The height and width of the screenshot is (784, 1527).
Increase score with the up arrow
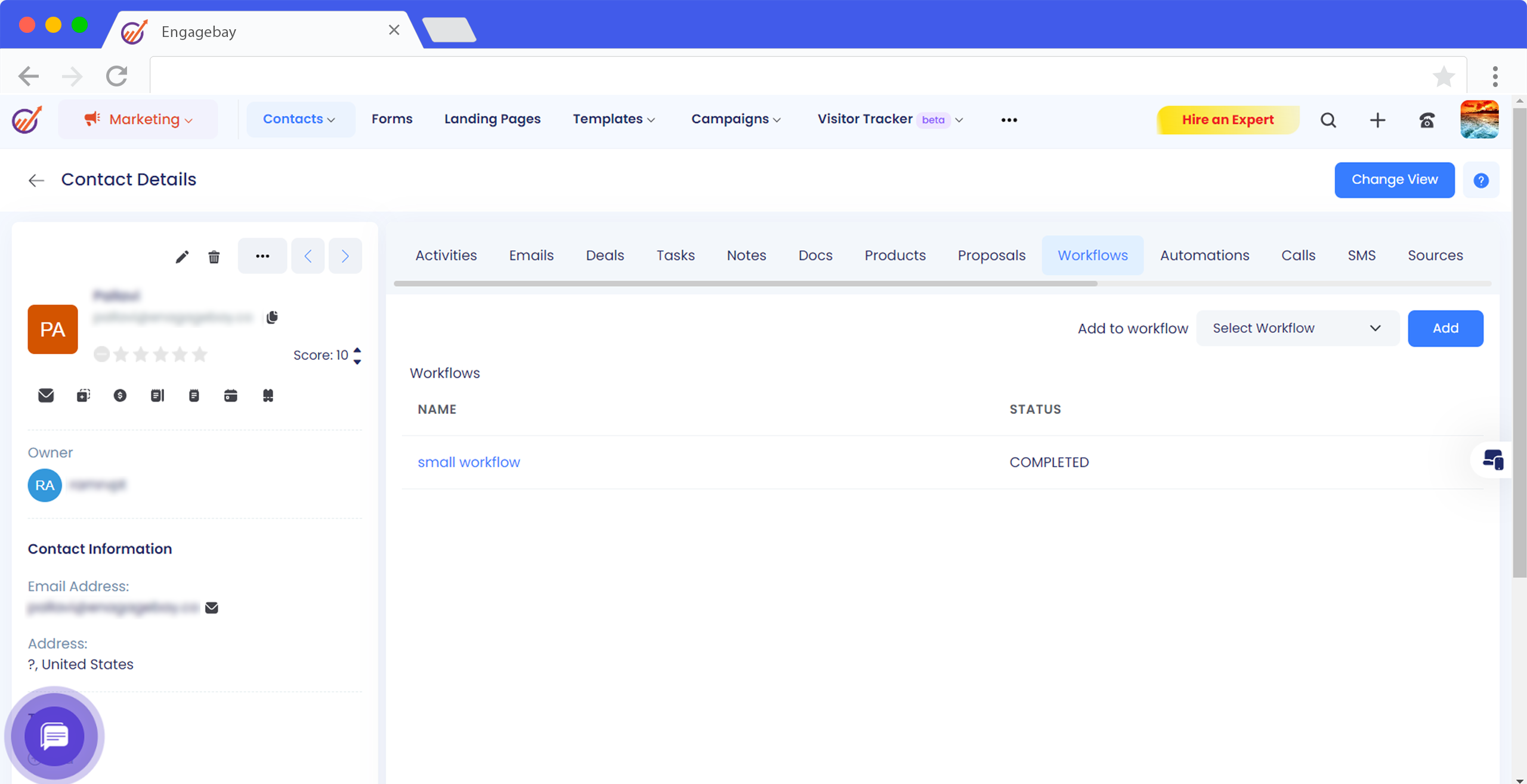(357, 350)
